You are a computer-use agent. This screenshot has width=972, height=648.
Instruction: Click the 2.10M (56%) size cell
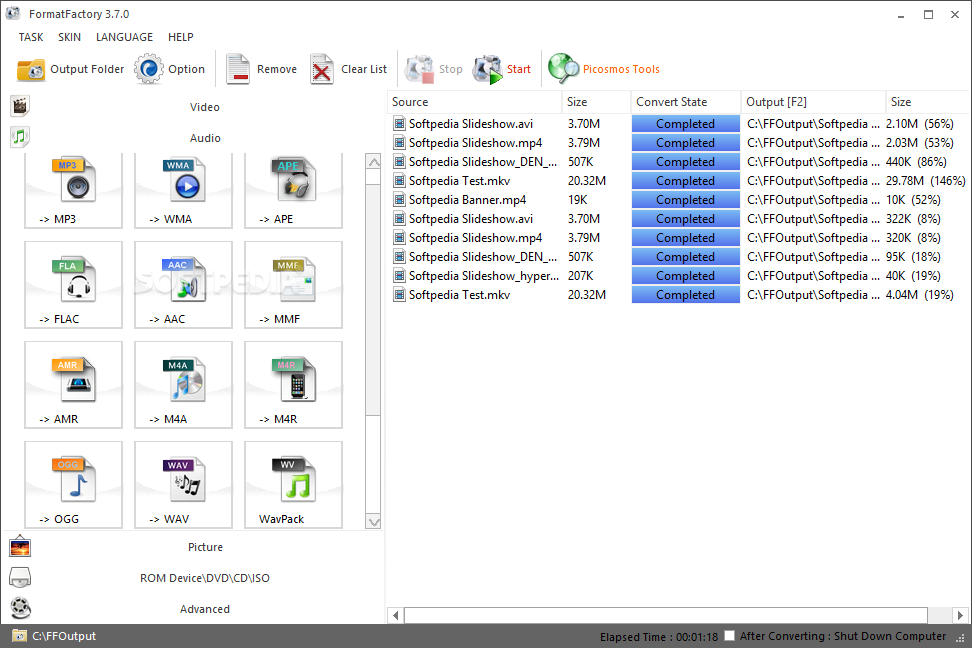click(919, 124)
